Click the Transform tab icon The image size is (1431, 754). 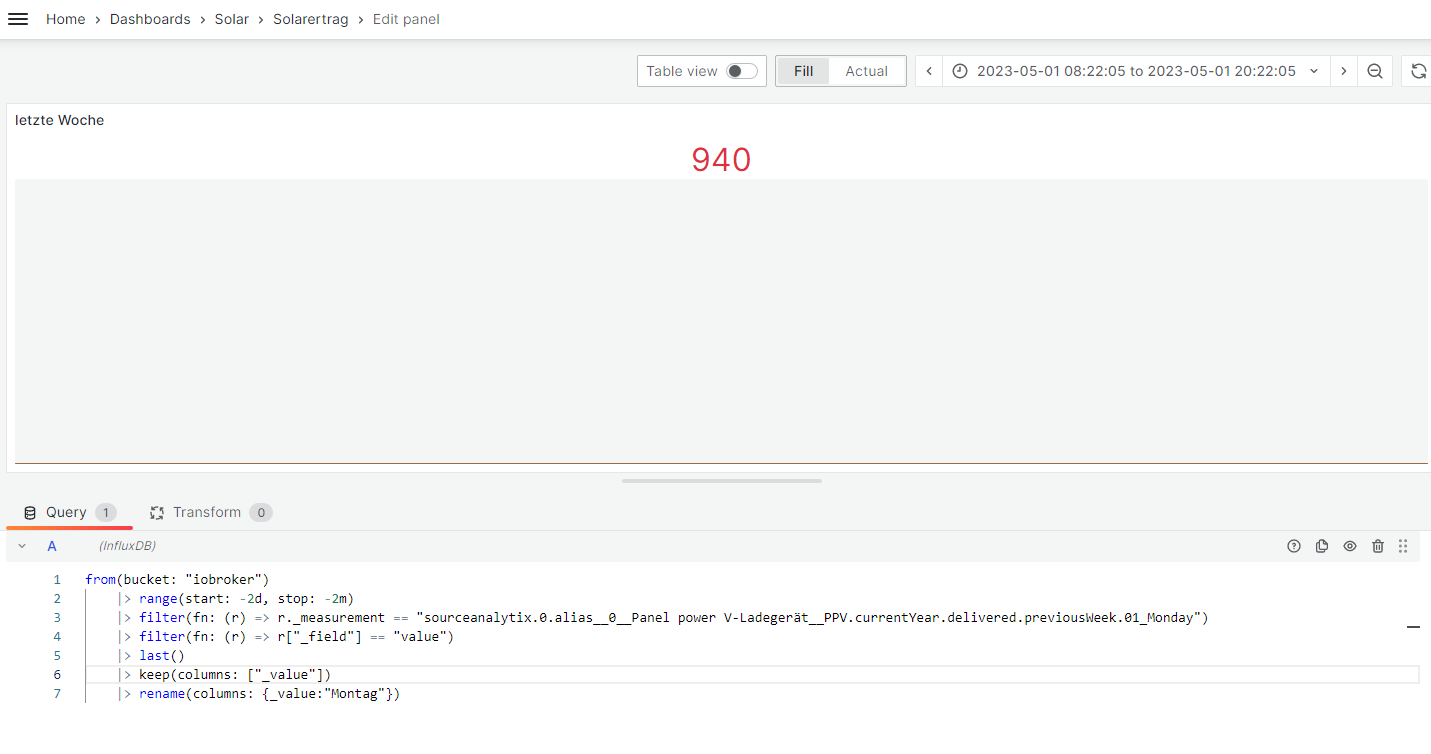157,513
